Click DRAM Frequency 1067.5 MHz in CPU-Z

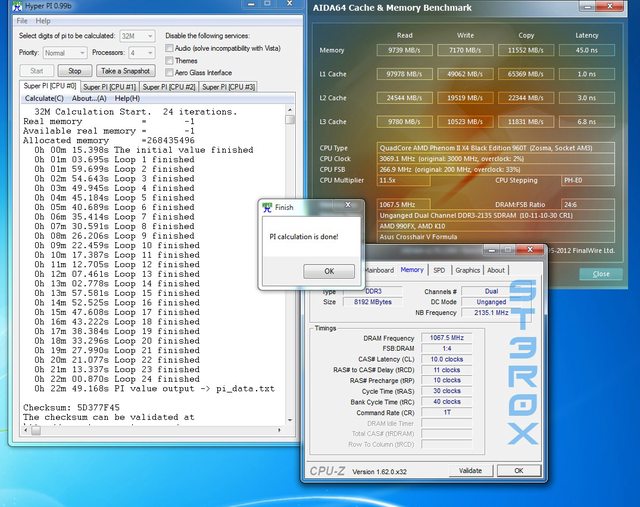coord(447,338)
